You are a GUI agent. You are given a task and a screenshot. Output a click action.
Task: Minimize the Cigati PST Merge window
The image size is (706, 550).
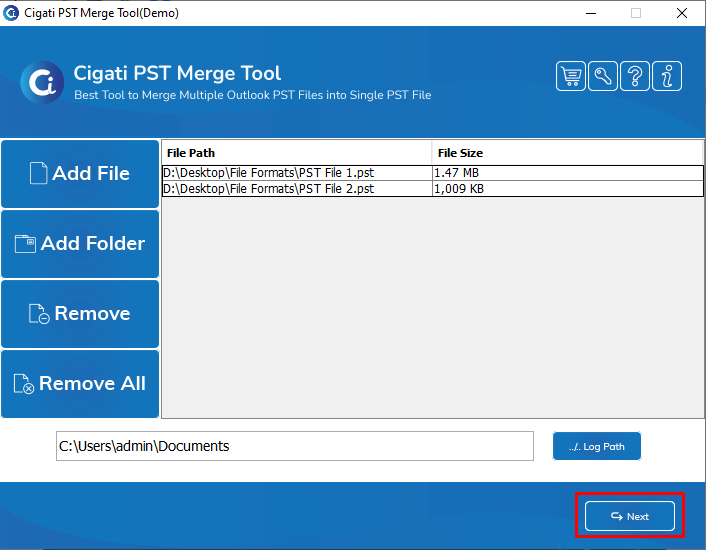(x=591, y=13)
